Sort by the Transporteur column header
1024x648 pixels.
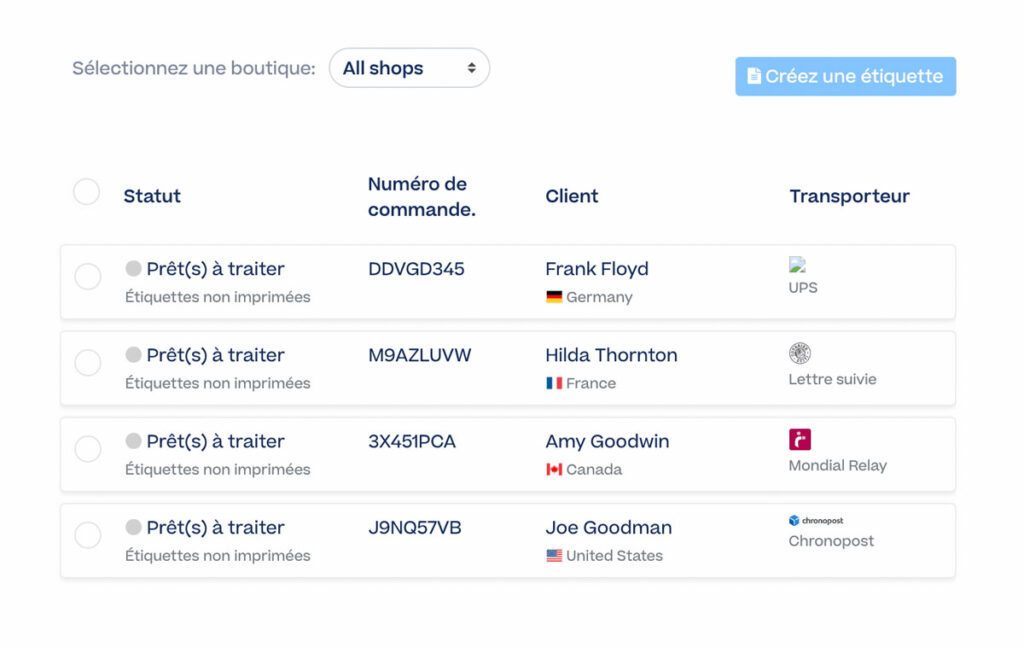[849, 196]
